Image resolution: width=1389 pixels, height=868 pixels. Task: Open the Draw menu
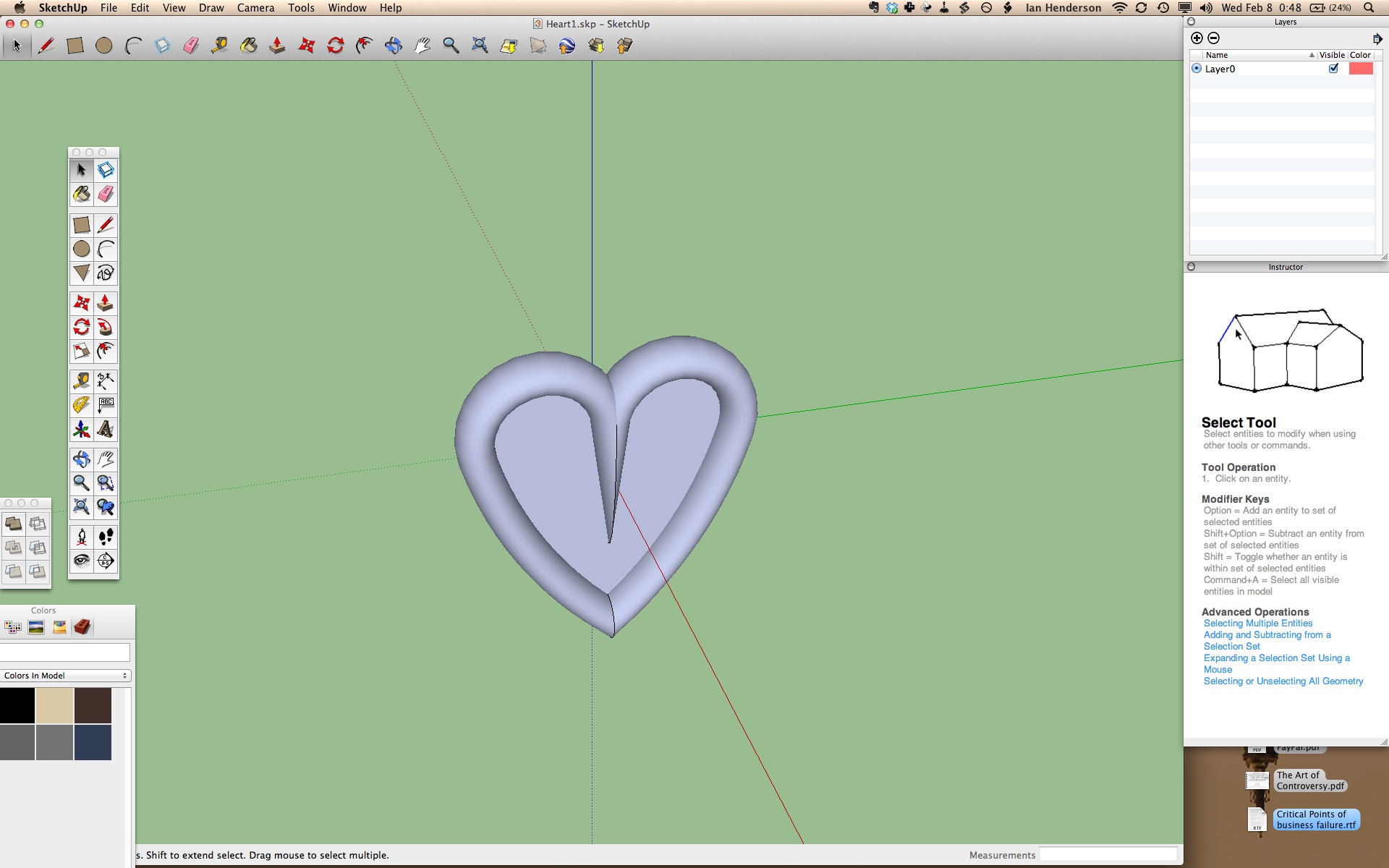[x=211, y=8]
